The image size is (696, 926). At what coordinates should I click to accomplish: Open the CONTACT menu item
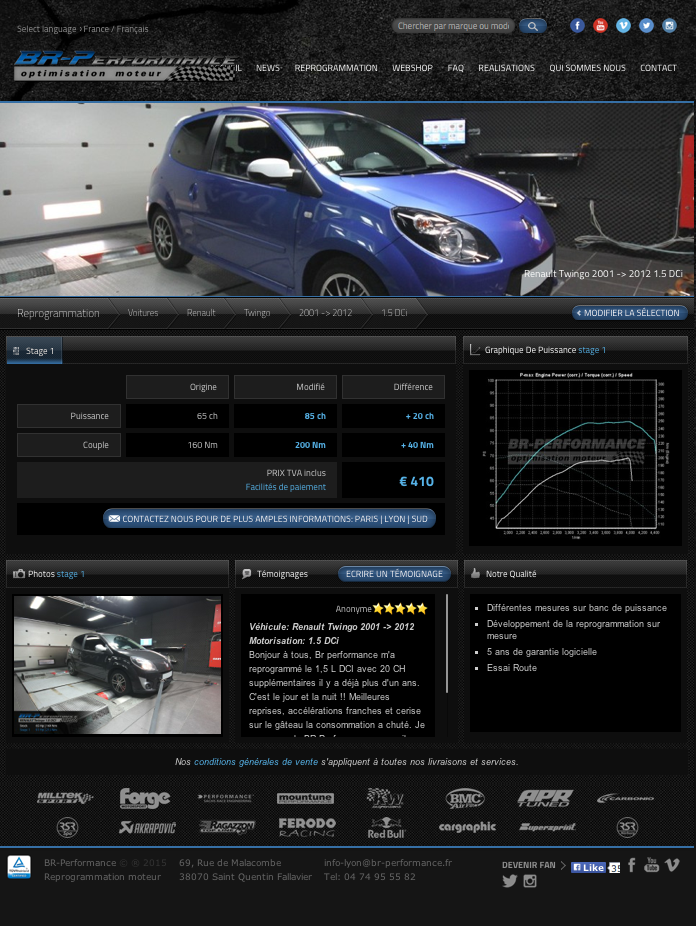[x=658, y=68]
